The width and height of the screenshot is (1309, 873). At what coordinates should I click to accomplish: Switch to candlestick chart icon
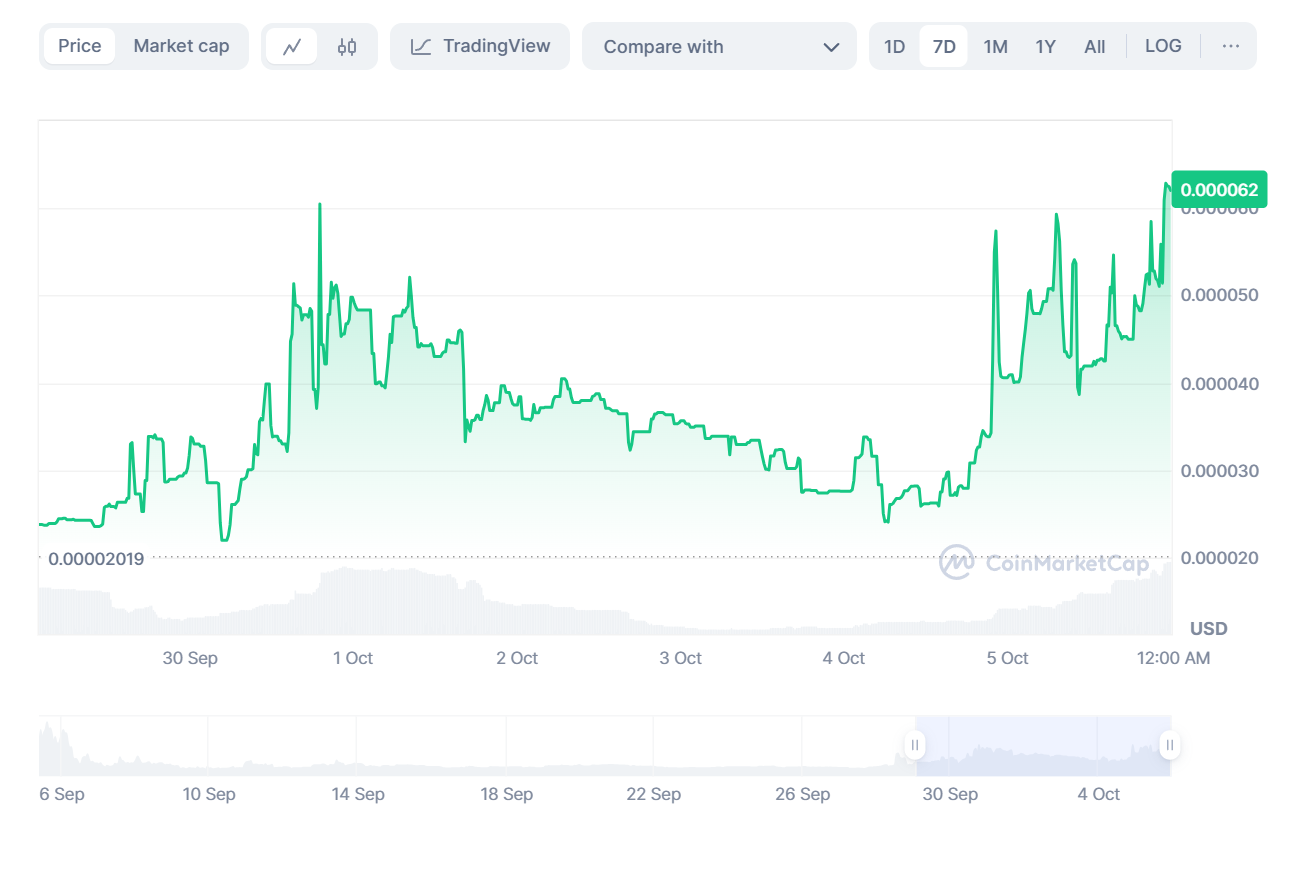point(347,47)
